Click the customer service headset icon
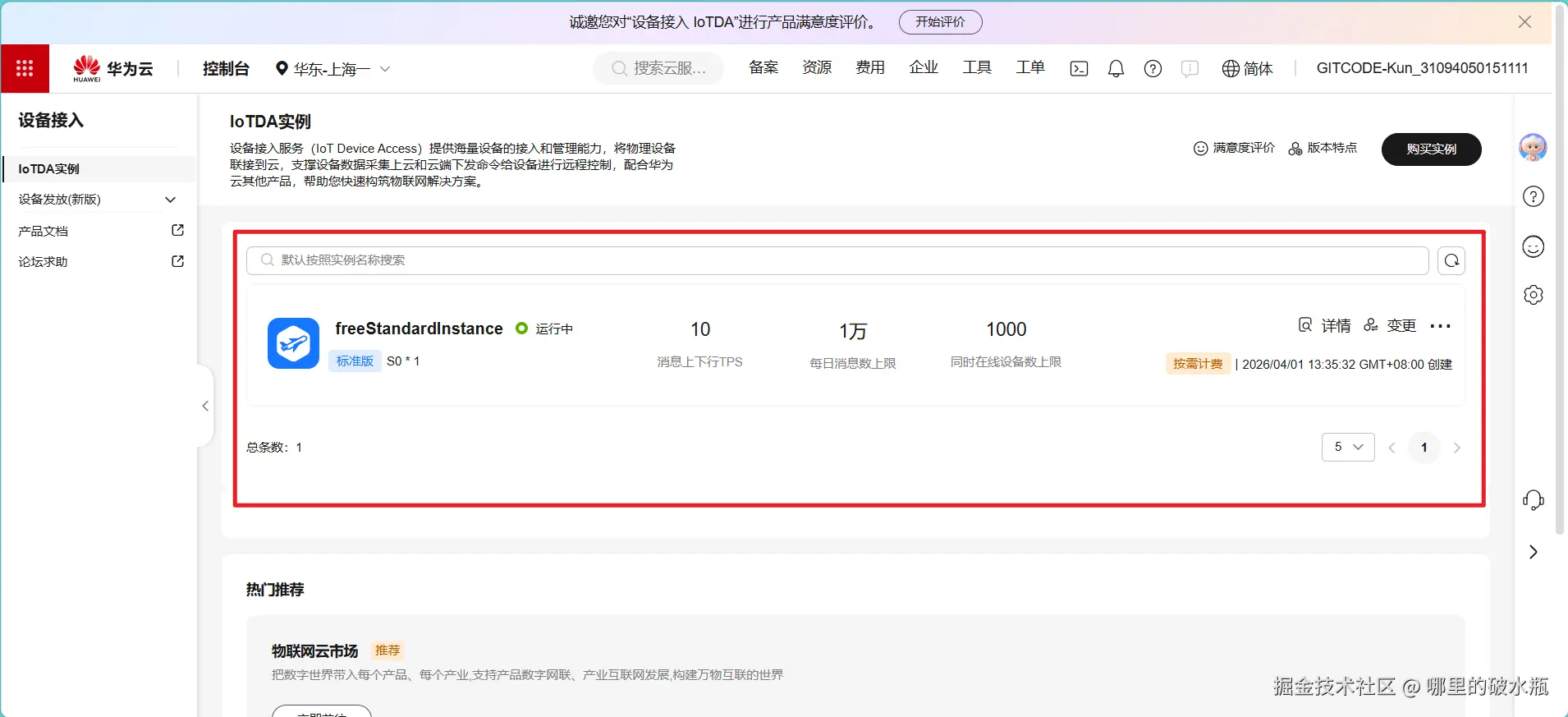The image size is (1568, 717). tap(1533, 500)
